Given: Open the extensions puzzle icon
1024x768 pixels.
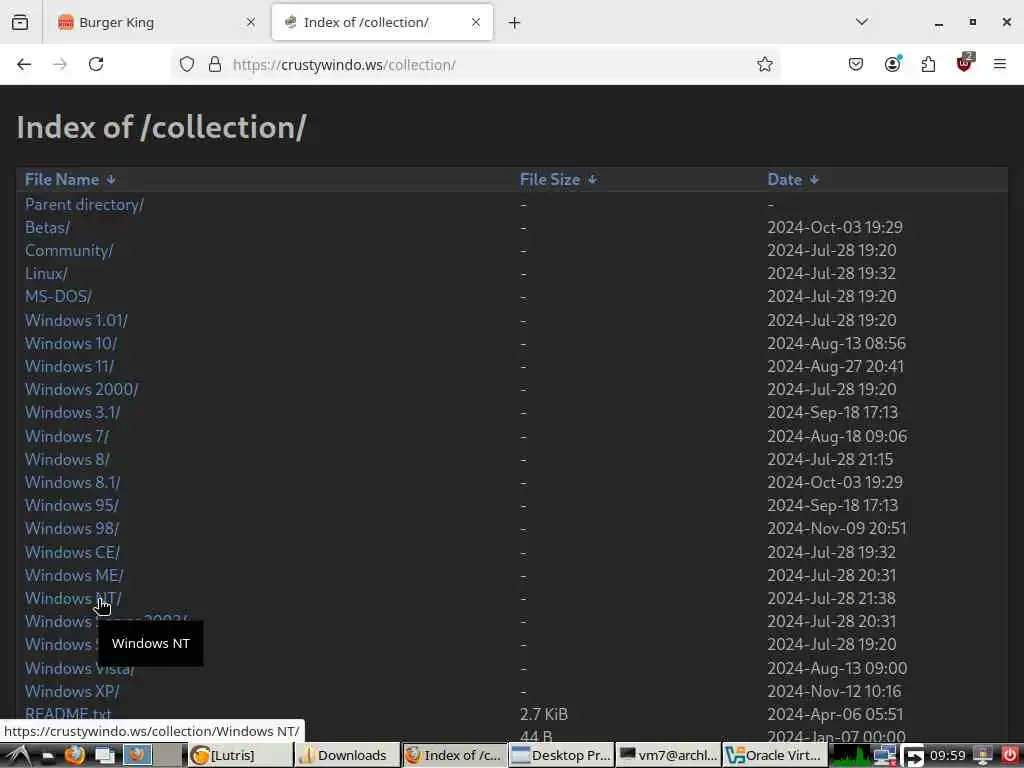Looking at the screenshot, I should [x=928, y=64].
